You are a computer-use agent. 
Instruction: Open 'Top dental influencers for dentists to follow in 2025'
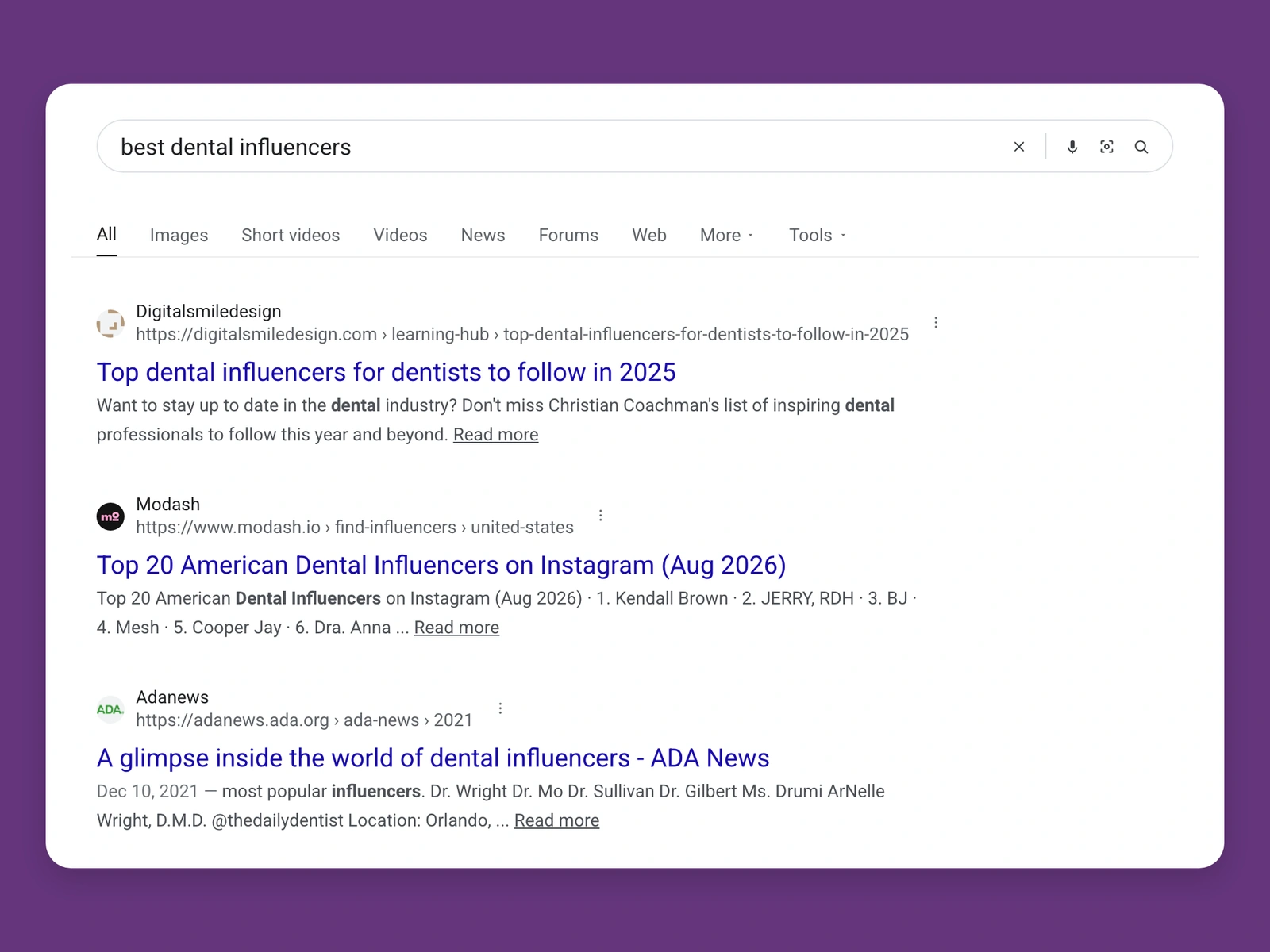click(387, 372)
